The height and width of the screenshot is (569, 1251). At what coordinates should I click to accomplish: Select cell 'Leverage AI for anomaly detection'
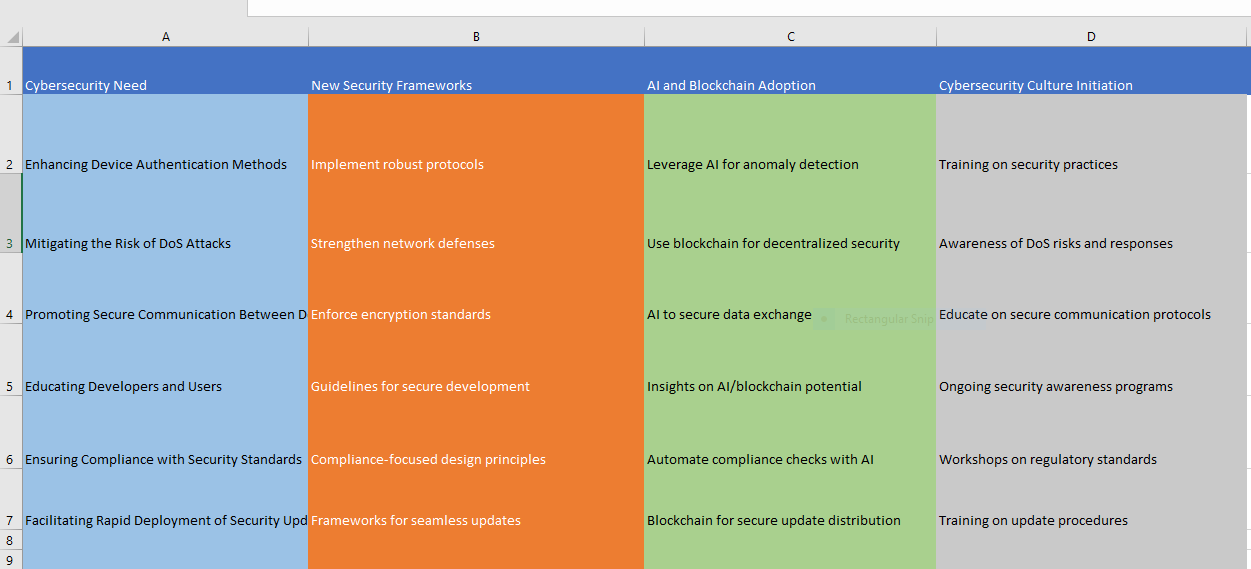[790, 134]
